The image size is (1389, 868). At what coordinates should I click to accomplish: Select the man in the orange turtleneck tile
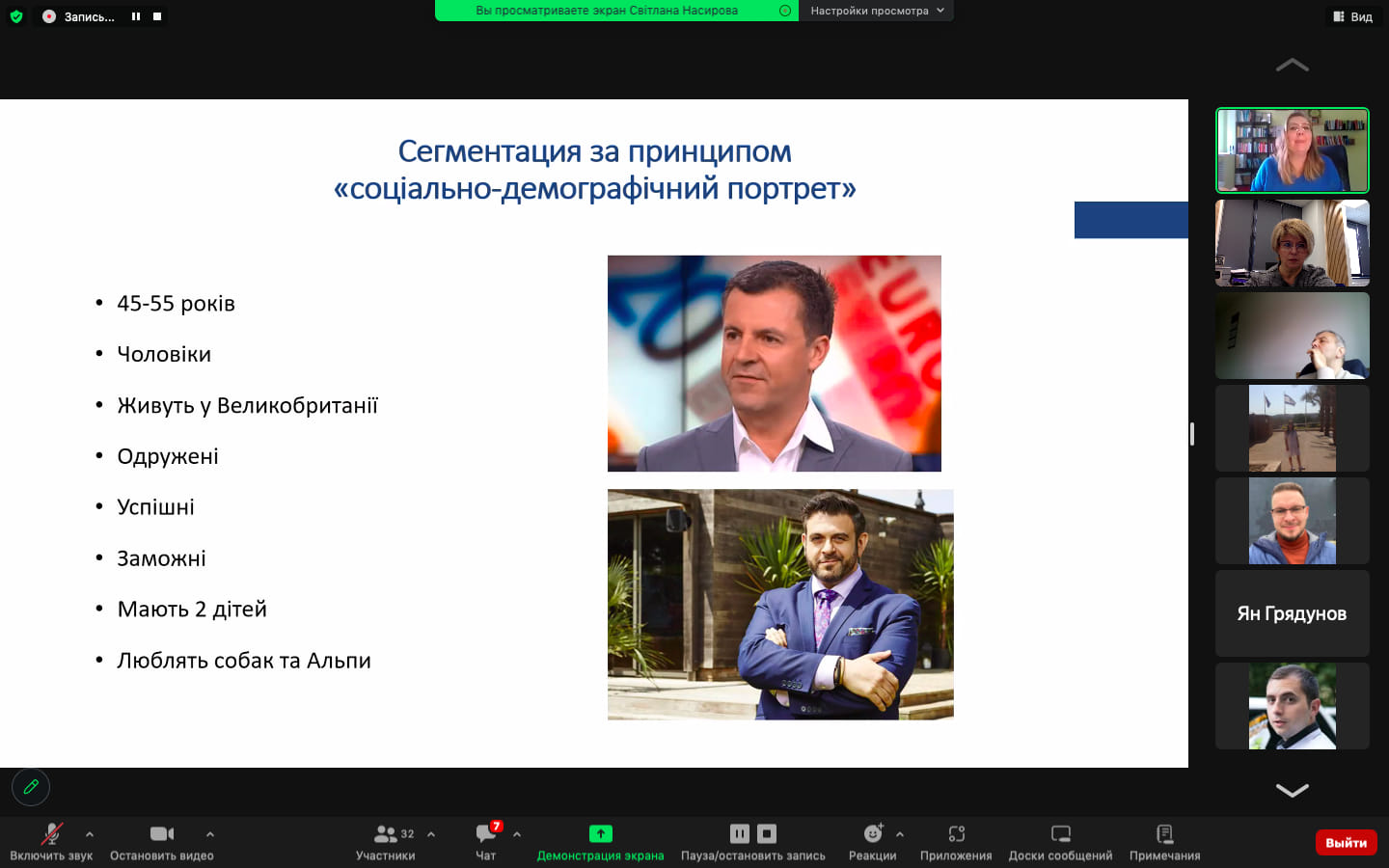1293,521
